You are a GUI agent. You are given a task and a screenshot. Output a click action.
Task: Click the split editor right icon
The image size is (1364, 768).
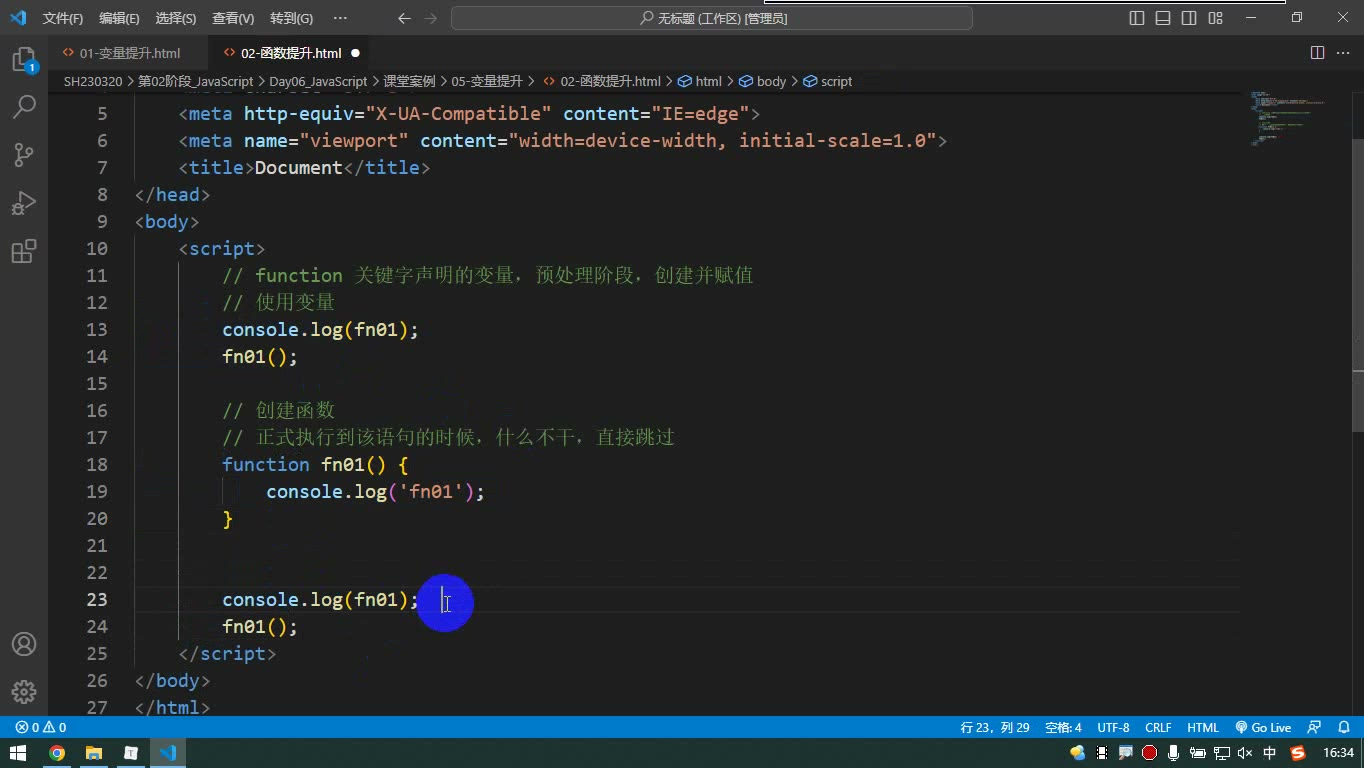coord(1317,53)
